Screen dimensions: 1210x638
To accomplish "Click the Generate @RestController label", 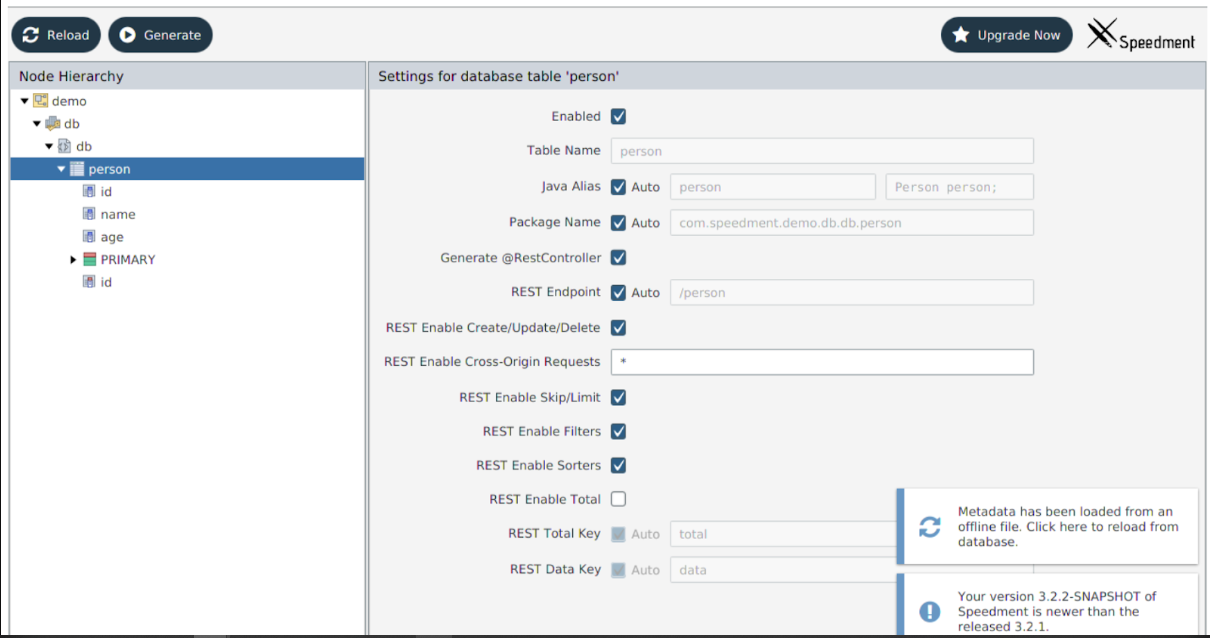I will click(521, 258).
